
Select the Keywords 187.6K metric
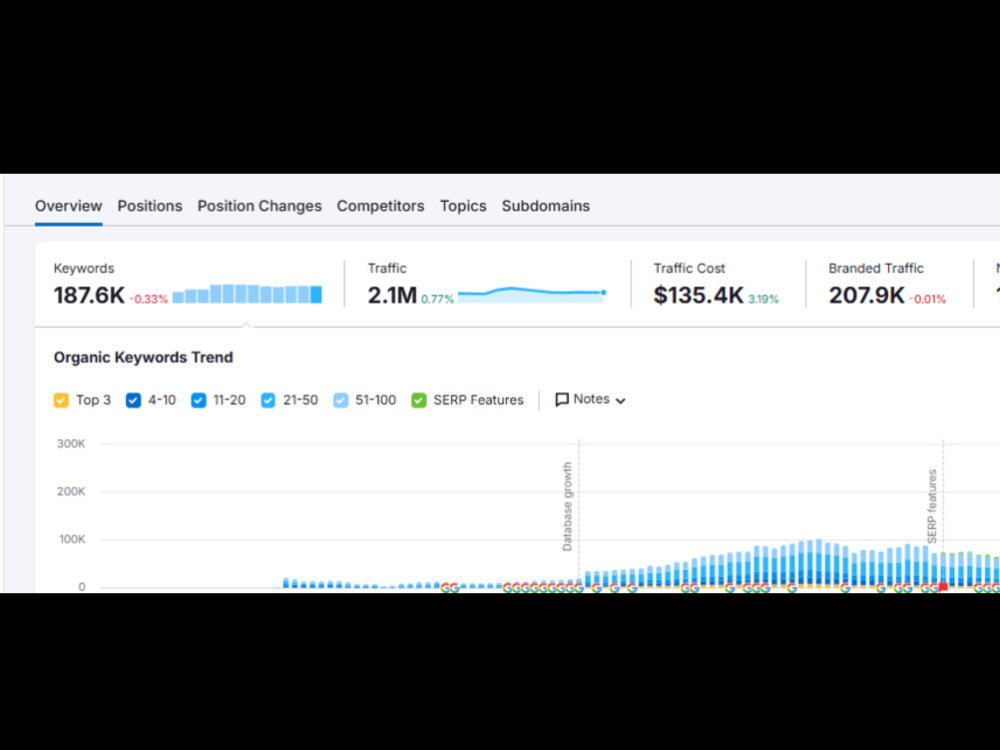point(89,295)
